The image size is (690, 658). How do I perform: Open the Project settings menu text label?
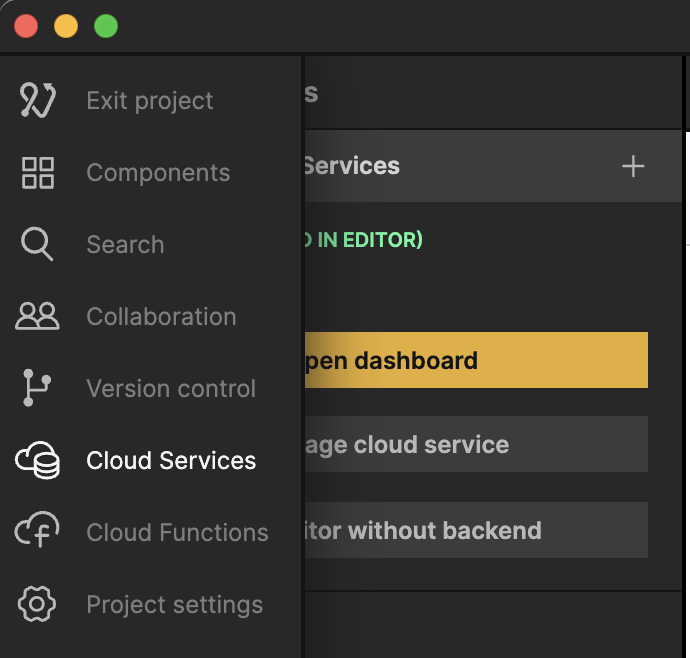pos(174,605)
